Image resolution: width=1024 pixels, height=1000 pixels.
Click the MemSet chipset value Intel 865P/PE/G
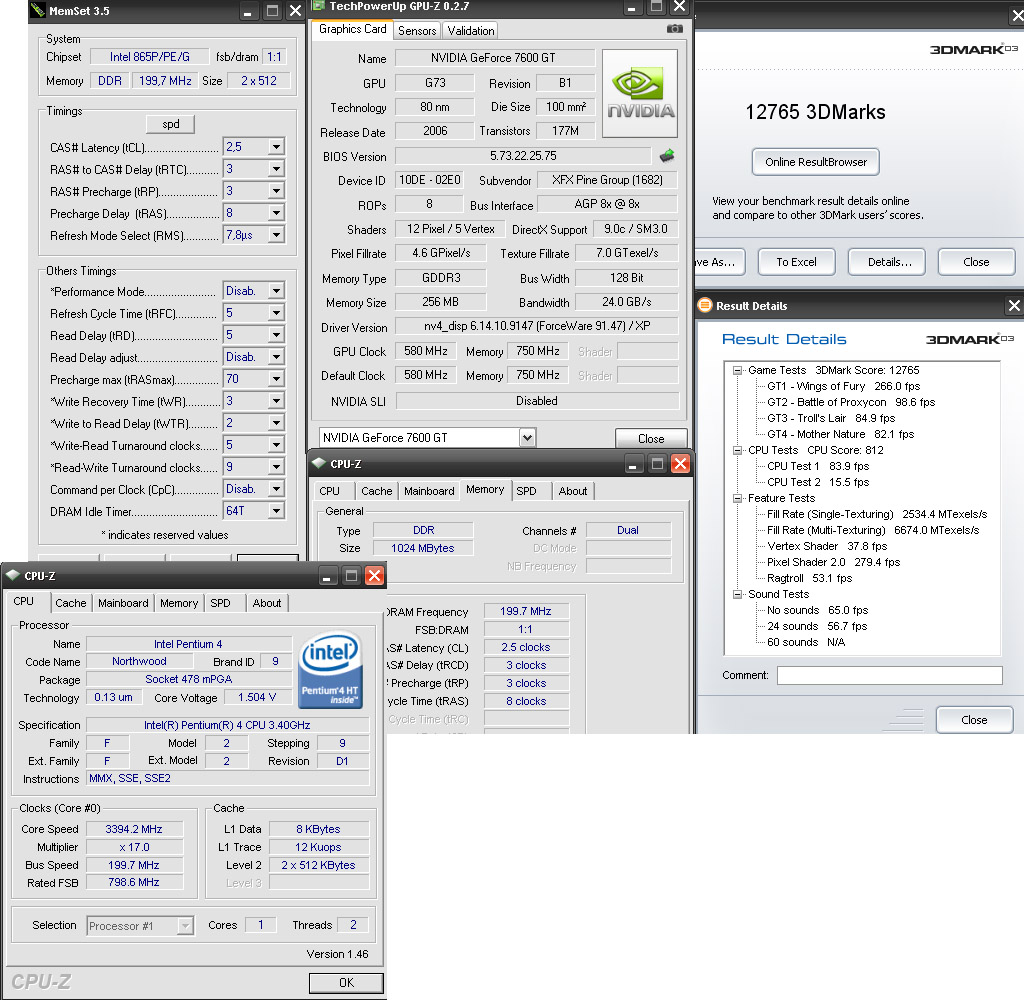click(x=150, y=57)
